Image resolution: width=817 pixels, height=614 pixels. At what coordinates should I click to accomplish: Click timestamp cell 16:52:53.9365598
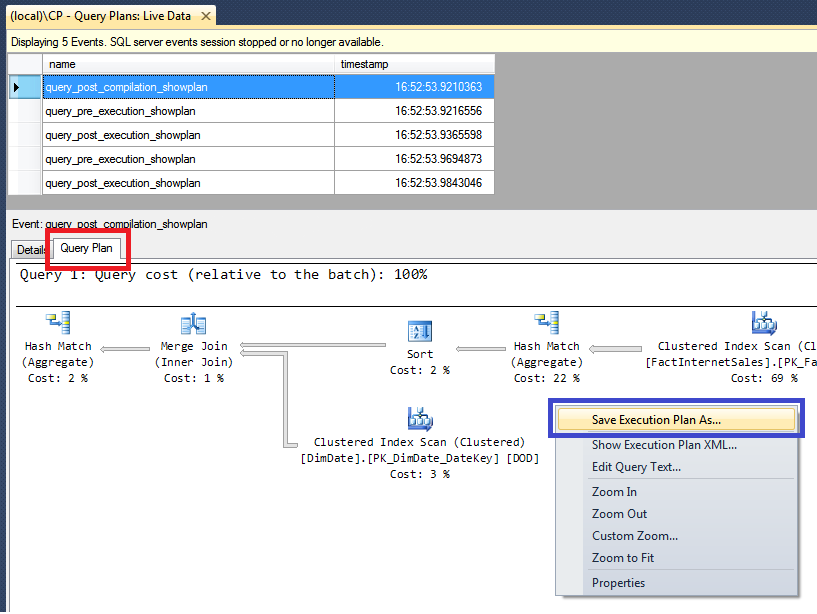point(414,135)
